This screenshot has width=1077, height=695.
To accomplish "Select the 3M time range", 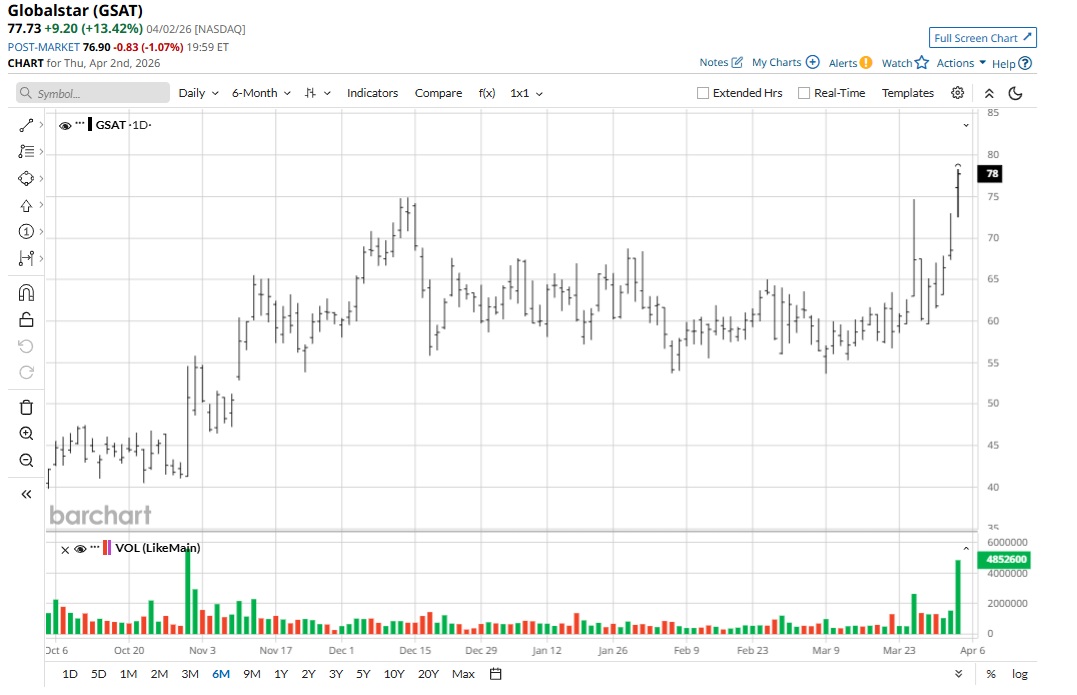I will point(190,674).
